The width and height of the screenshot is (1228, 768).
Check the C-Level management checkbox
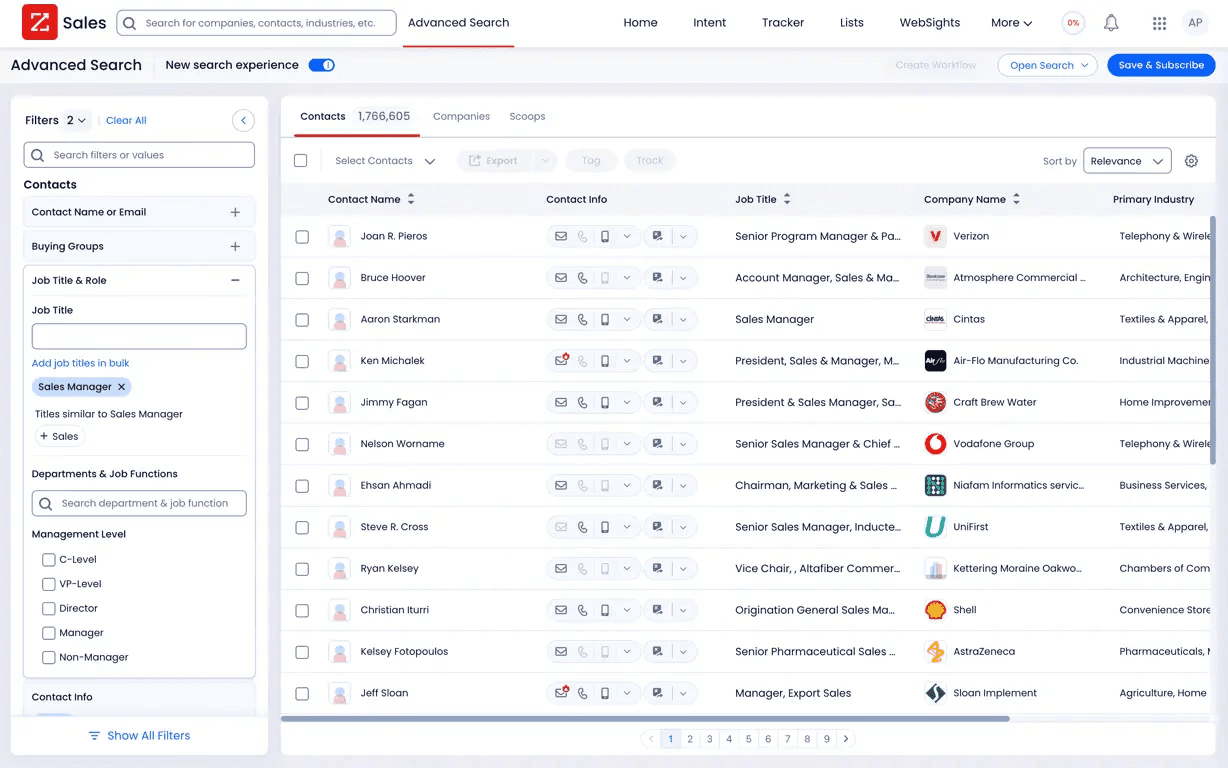(48, 560)
